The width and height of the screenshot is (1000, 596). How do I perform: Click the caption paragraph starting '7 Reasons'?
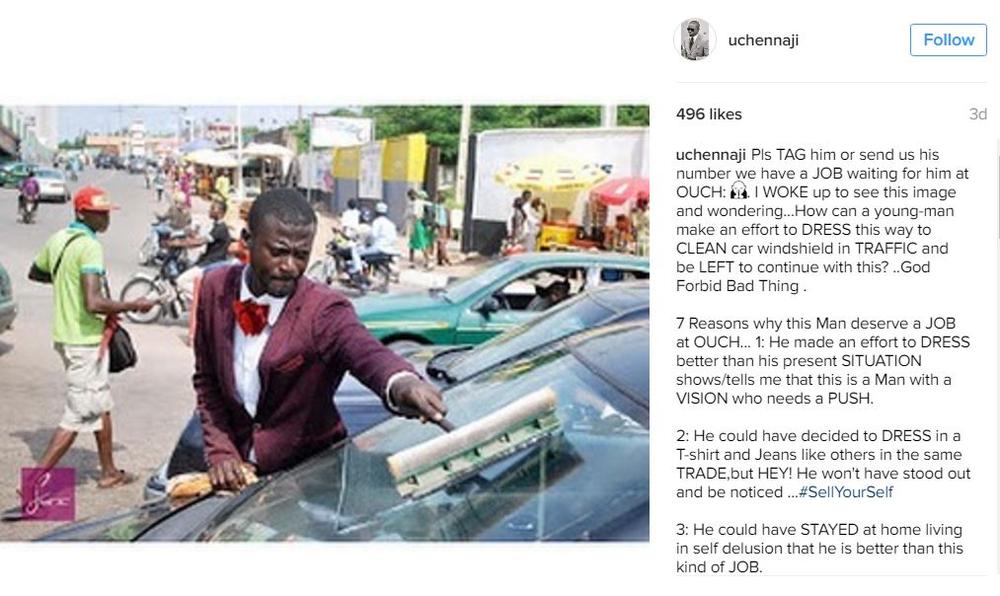(823, 361)
